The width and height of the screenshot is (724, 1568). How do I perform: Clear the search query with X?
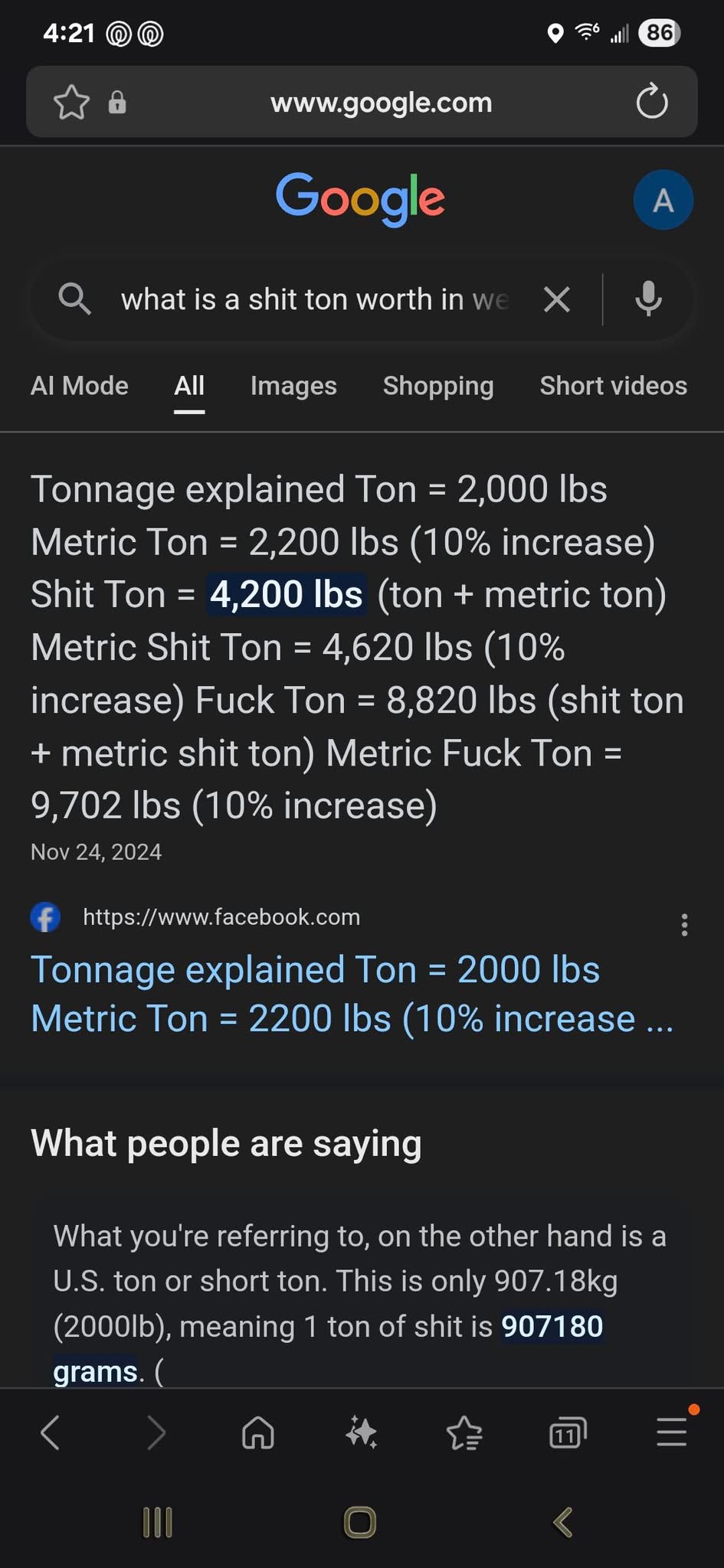557,299
